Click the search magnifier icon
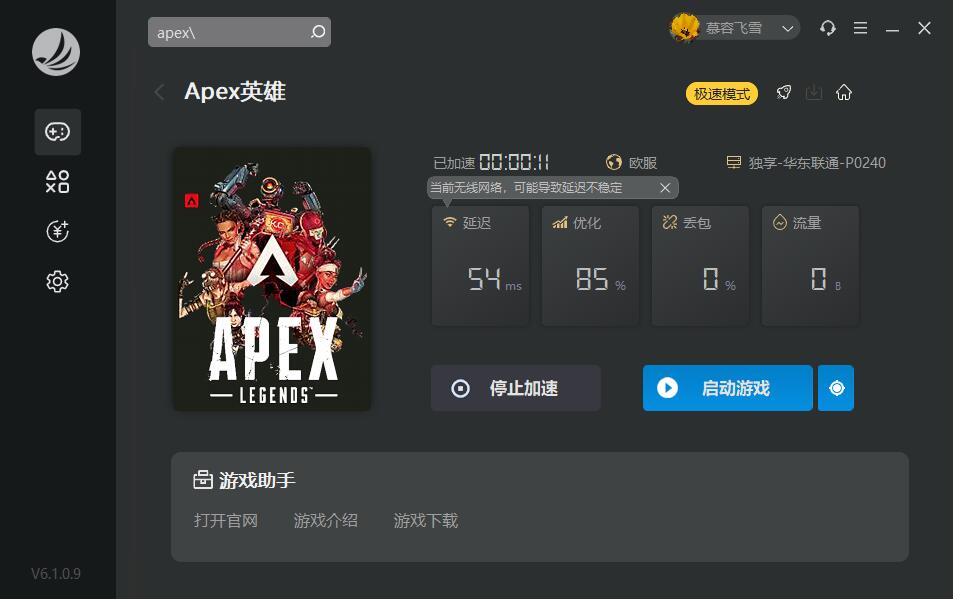 click(318, 32)
